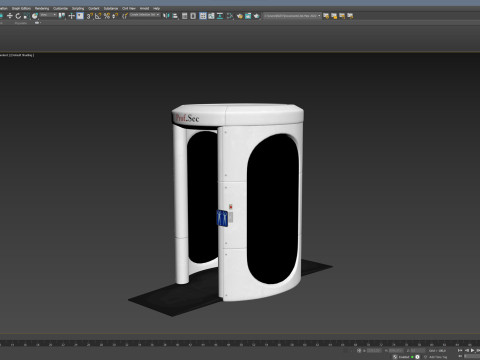Click the Z coordinate input field
This screenshot has height=360, width=480.
coord(417,351)
